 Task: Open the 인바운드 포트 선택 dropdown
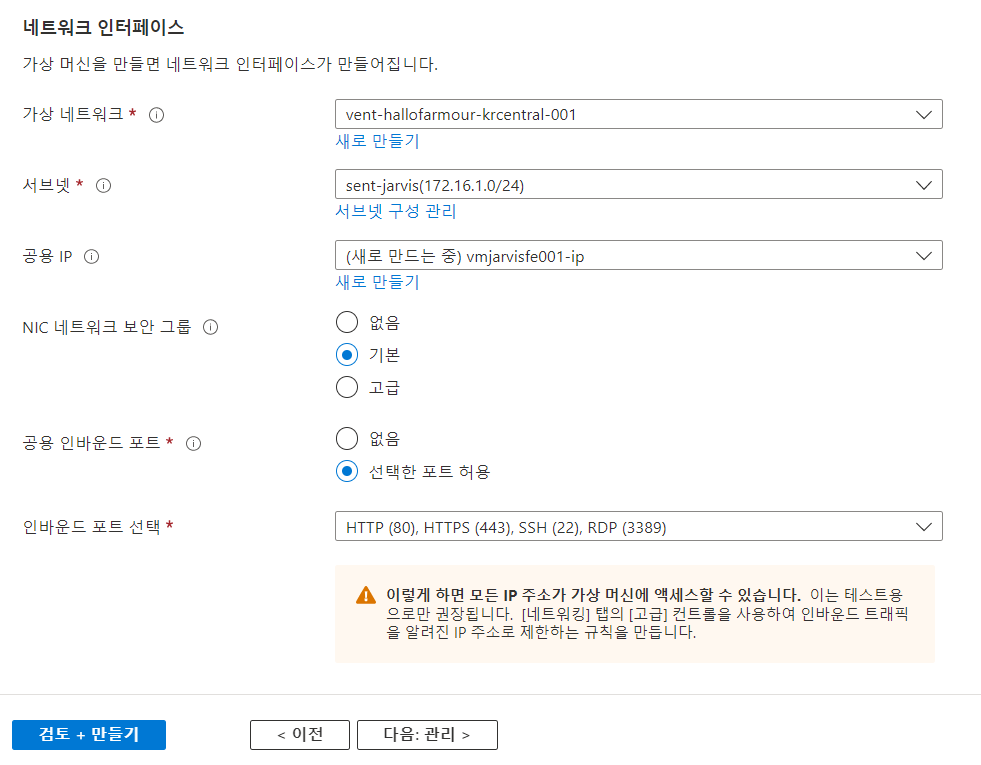639,527
